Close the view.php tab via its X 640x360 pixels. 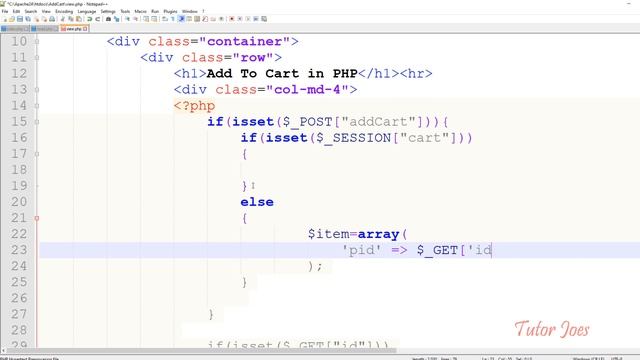pos(85,29)
